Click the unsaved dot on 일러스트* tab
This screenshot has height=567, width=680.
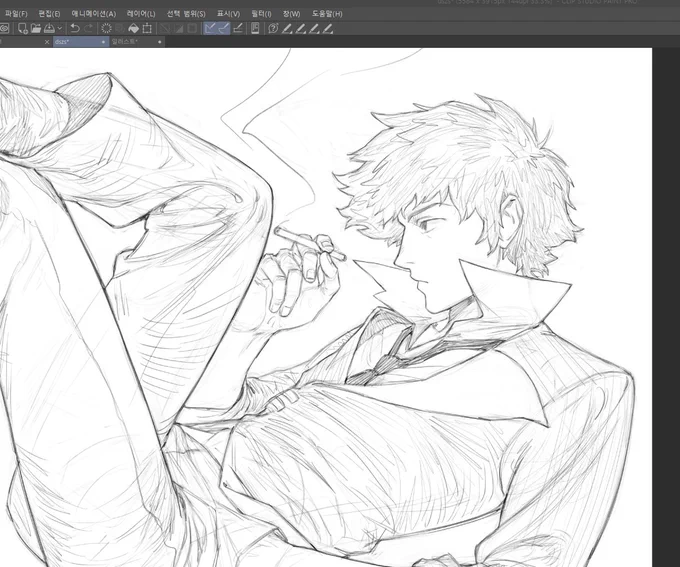(x=160, y=42)
